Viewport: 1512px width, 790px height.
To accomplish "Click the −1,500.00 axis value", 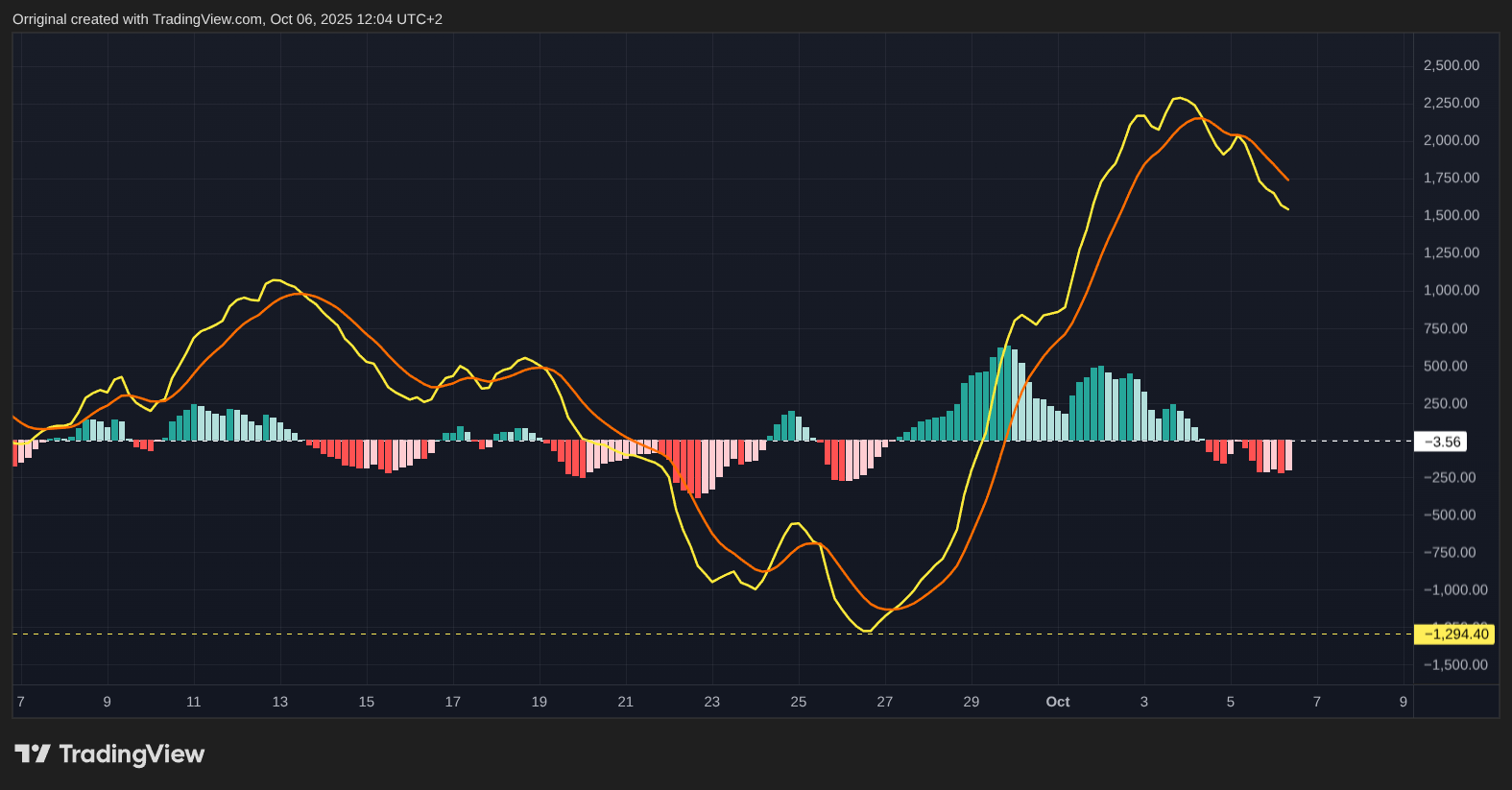I will click(1455, 664).
